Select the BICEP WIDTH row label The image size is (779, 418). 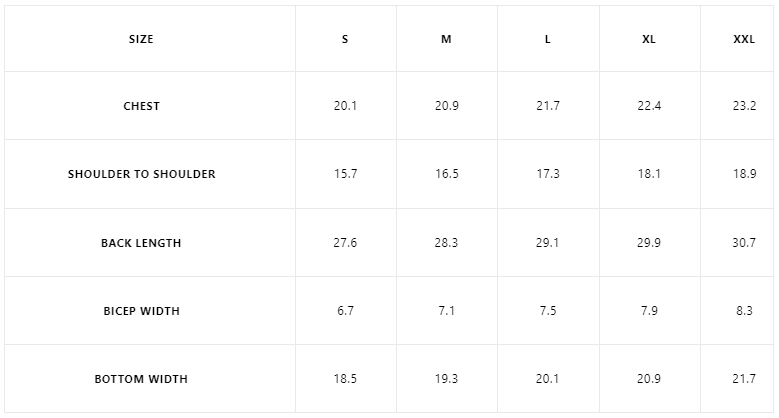[x=141, y=311]
